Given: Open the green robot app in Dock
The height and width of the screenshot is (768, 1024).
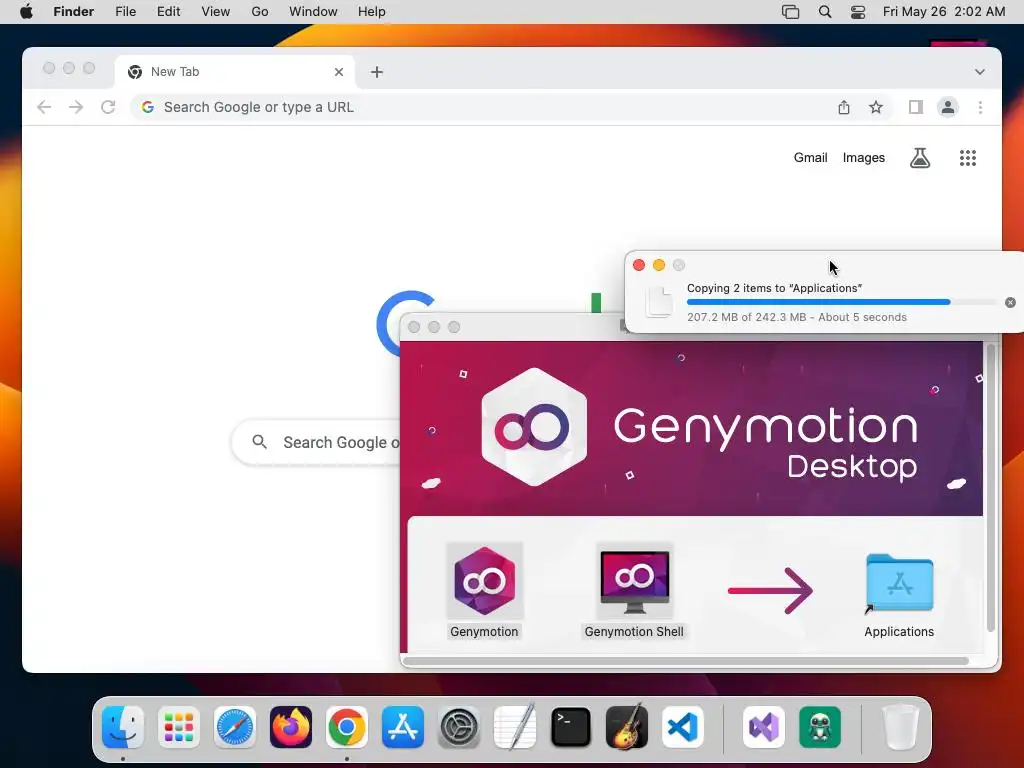Looking at the screenshot, I should click(x=820, y=727).
